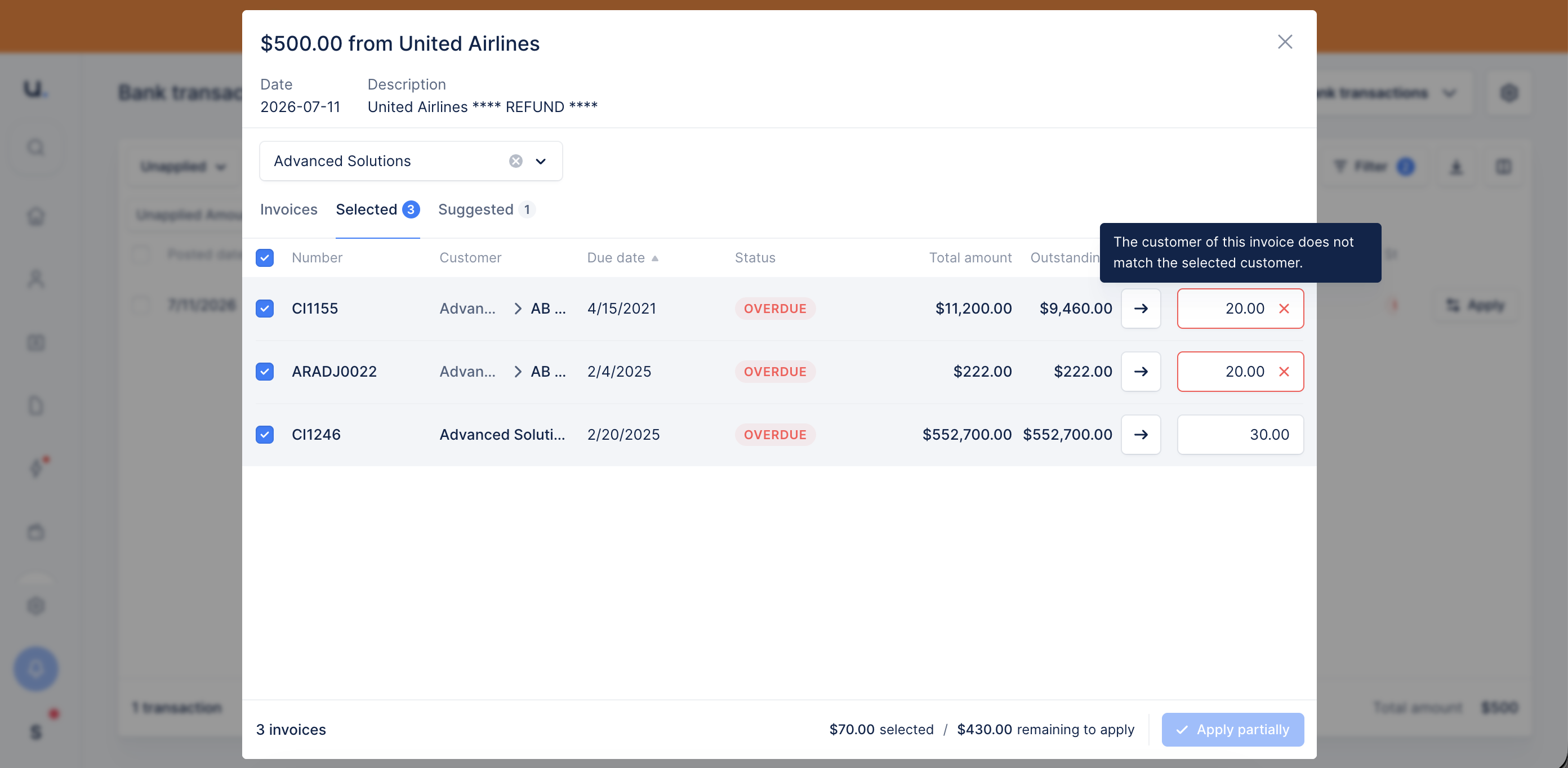Close the United Airlines payment dialog
Screen dimensions: 1568x768
(1284, 42)
